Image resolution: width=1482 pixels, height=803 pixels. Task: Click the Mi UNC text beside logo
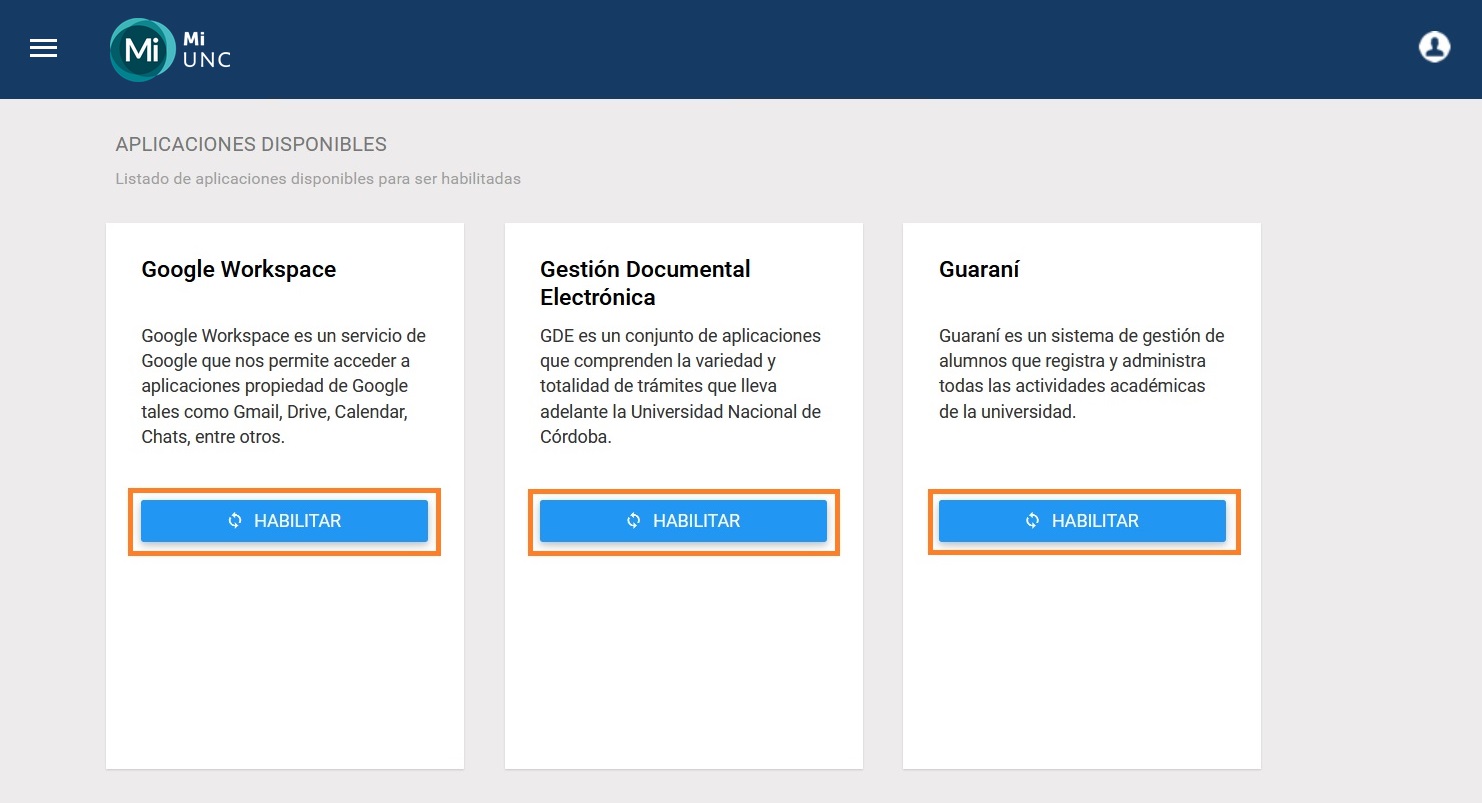pos(206,49)
